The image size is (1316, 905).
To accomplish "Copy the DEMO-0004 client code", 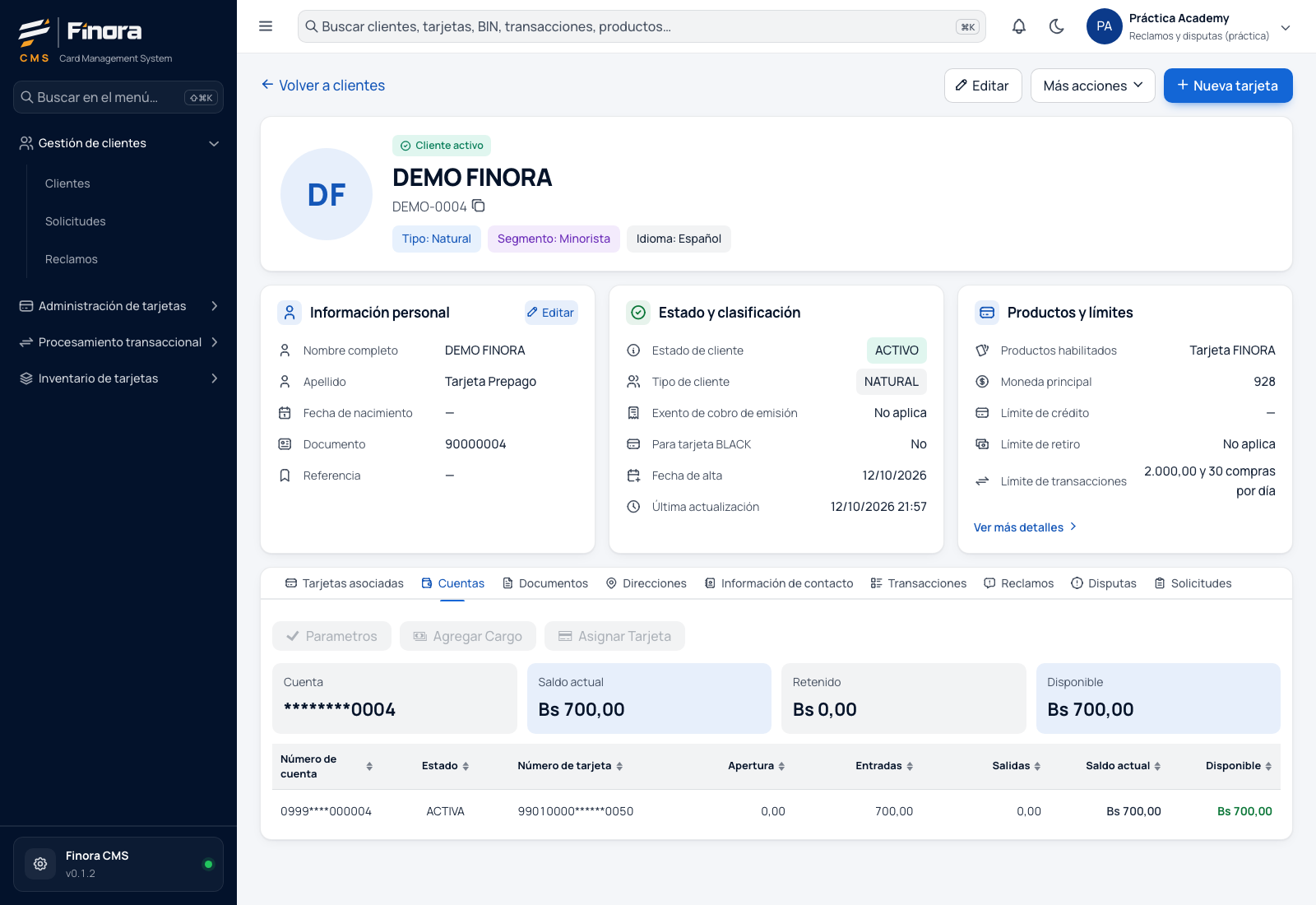I will click(x=479, y=206).
